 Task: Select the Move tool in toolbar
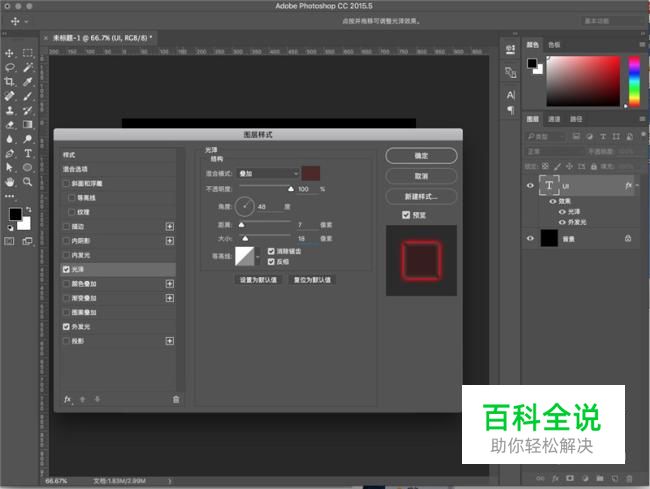pyautogui.click(x=9, y=53)
